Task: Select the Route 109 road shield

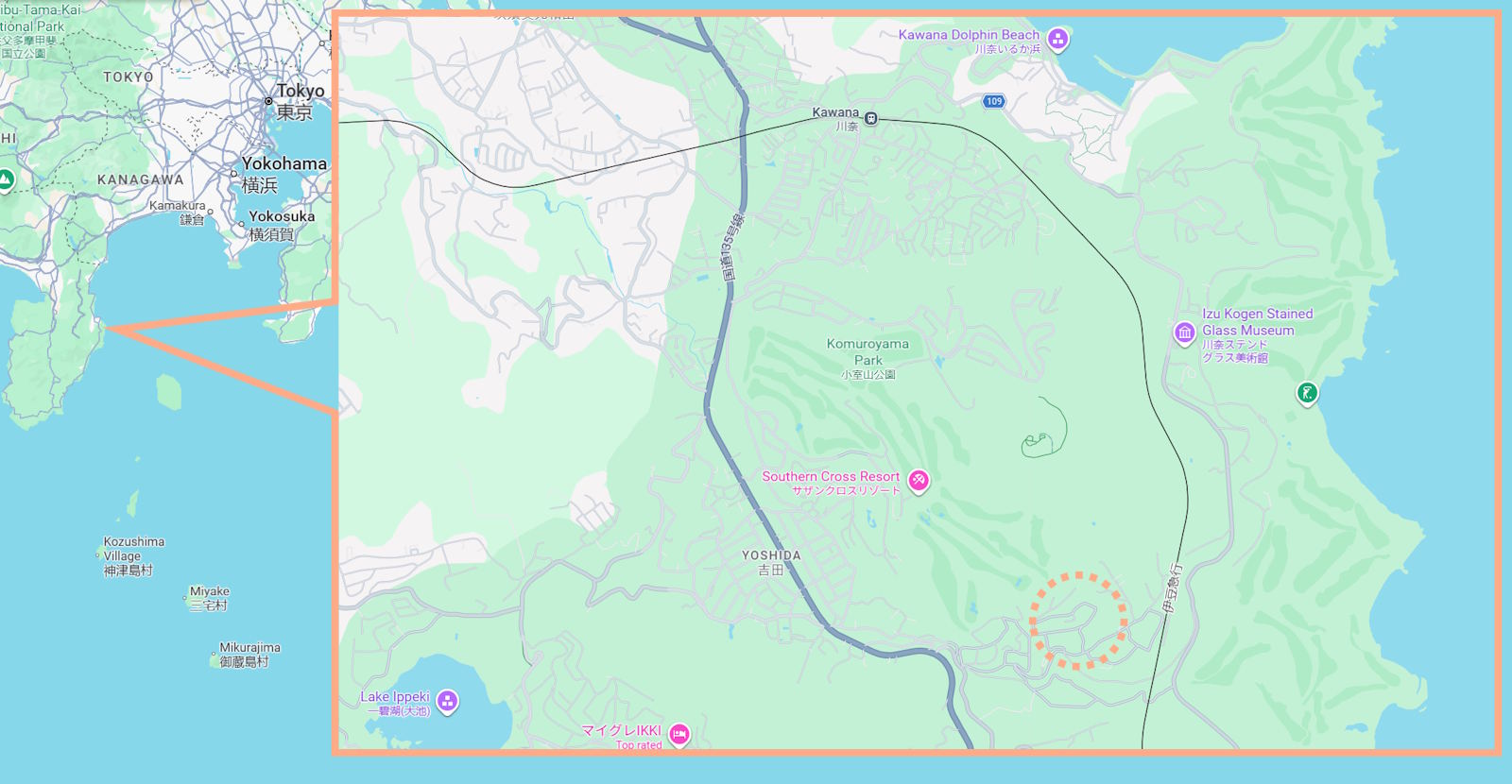Action: (993, 101)
